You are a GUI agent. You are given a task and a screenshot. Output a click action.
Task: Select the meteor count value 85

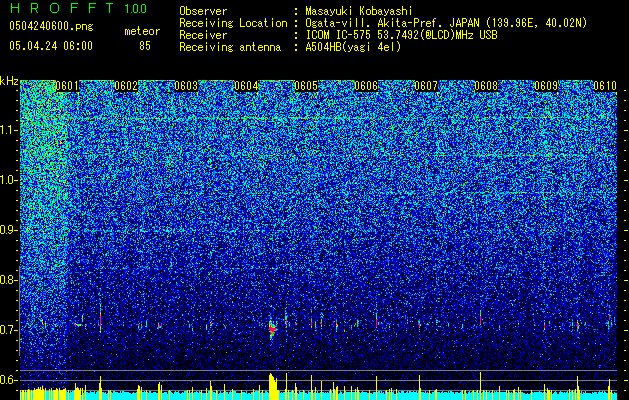[145, 46]
